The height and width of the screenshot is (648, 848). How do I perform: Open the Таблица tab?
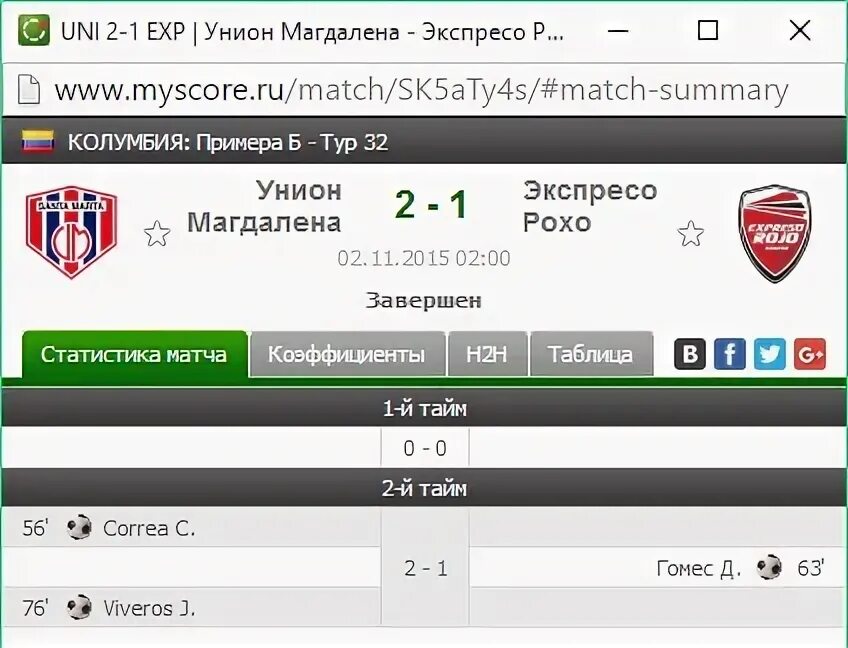click(x=591, y=354)
